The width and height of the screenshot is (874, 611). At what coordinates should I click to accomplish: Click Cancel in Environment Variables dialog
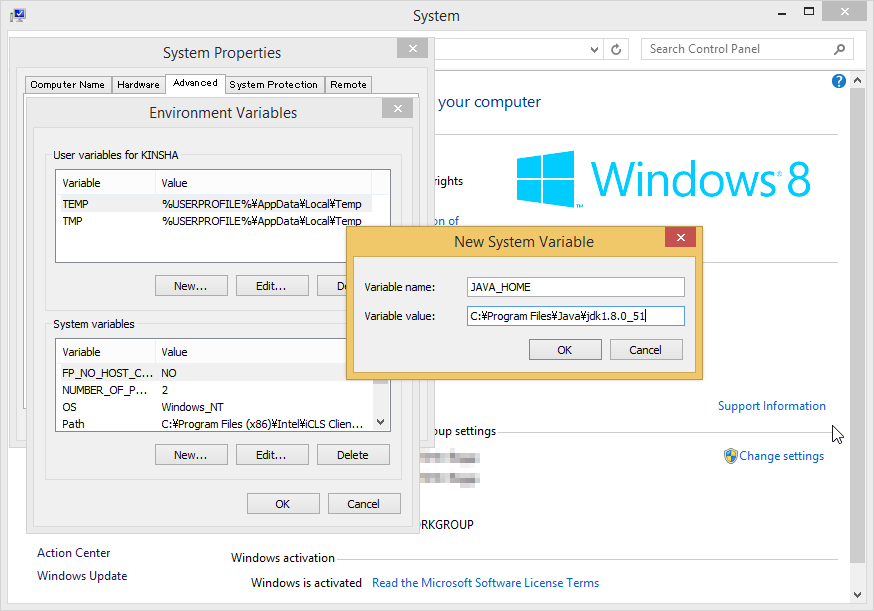click(x=364, y=504)
